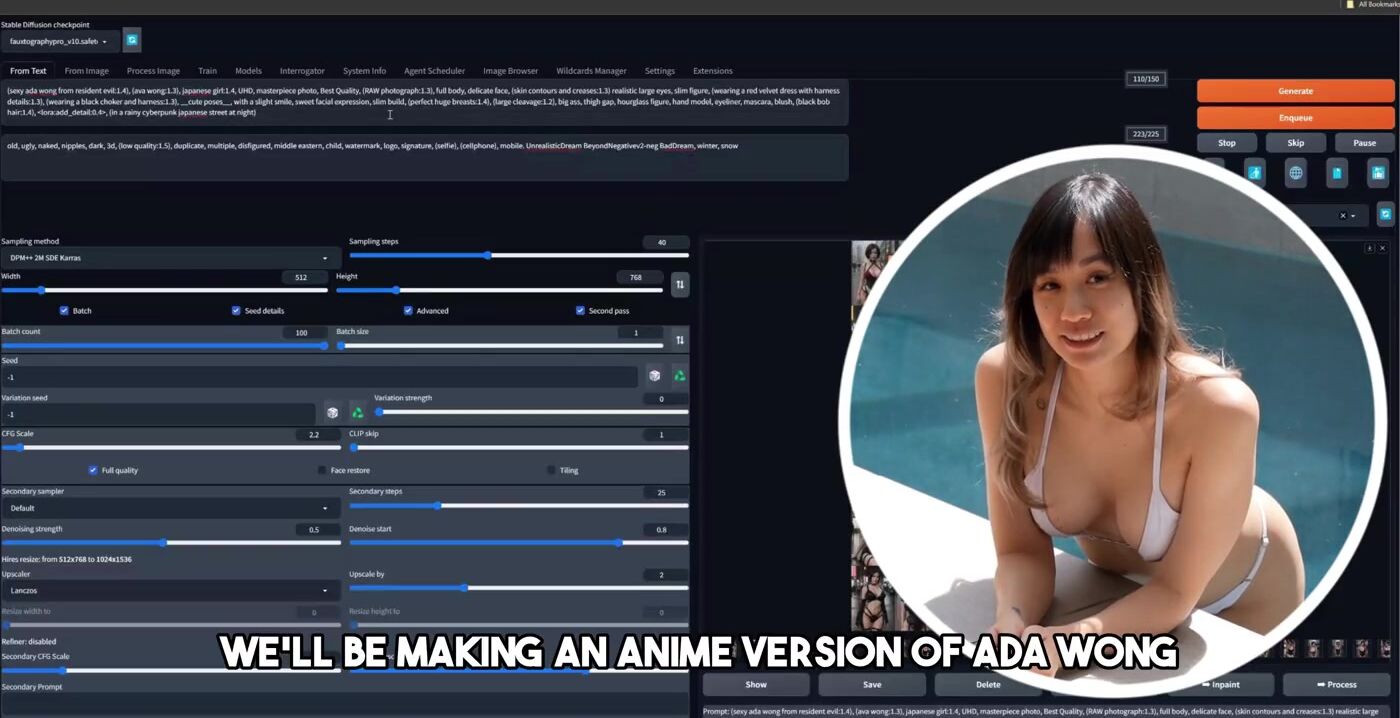Click the Seed random dice icon

point(654,376)
